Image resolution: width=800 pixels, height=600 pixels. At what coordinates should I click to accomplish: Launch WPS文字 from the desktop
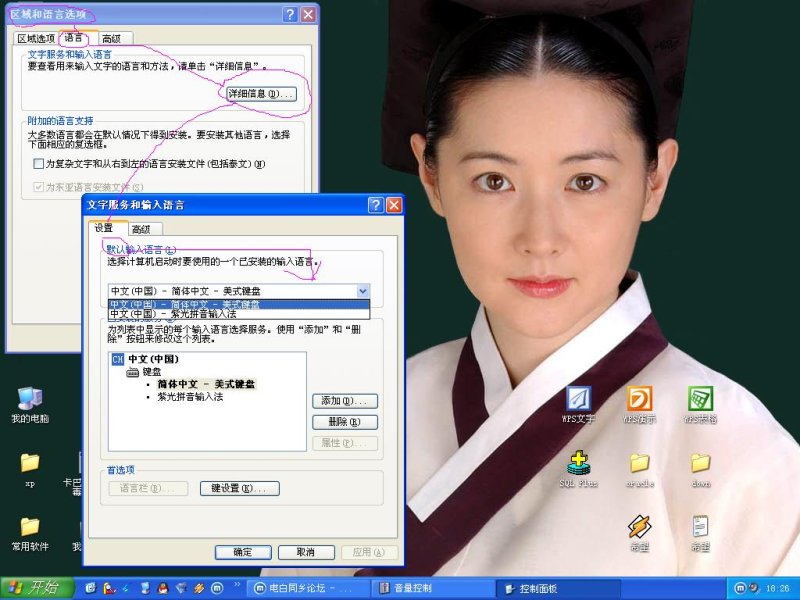coord(577,398)
